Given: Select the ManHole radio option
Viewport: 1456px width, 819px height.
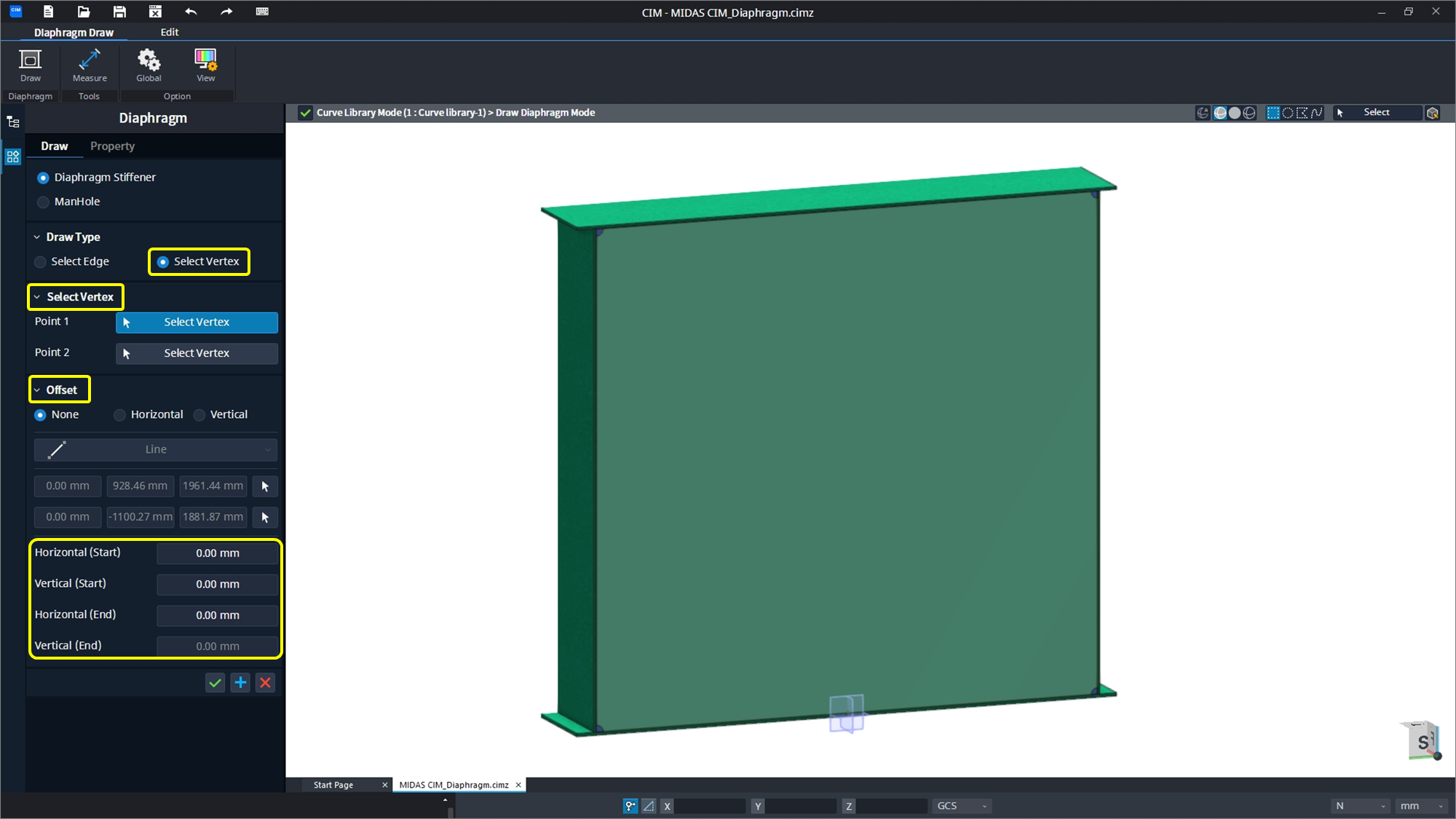Looking at the screenshot, I should (x=44, y=202).
